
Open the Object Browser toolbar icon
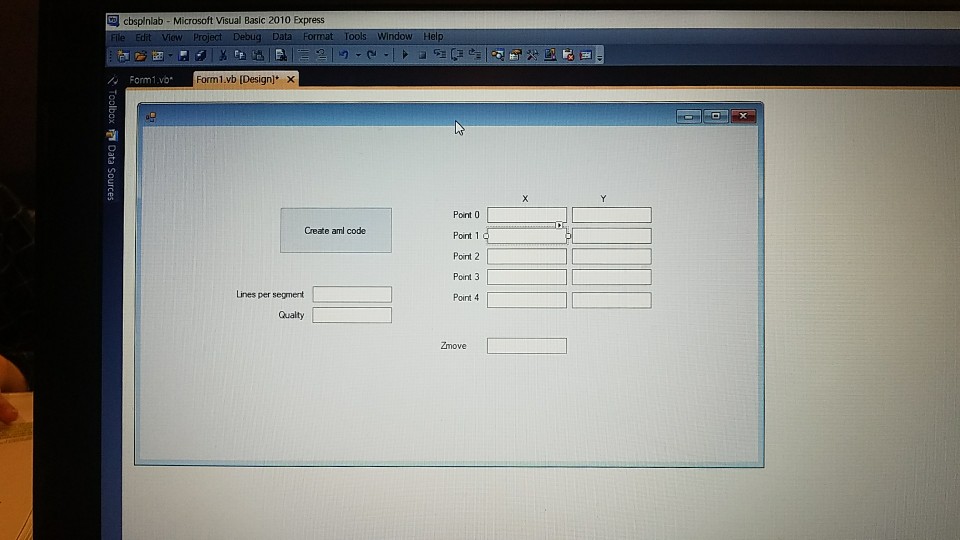pyautogui.click(x=550, y=55)
